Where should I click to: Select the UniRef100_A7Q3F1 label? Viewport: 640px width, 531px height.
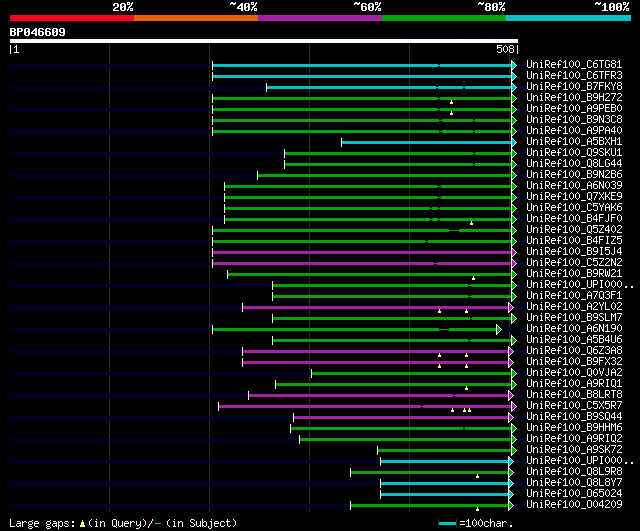pyautogui.click(x=574, y=295)
